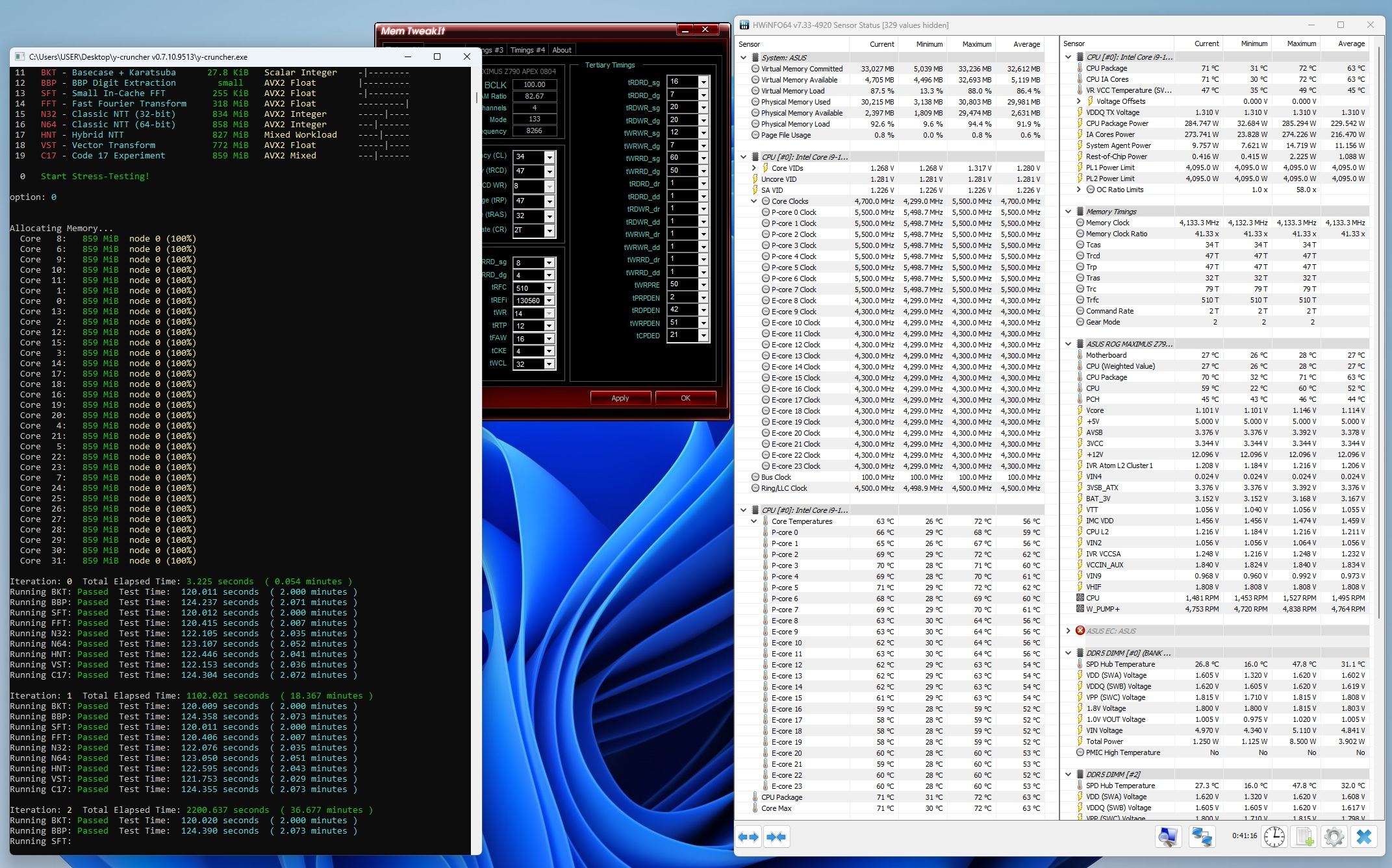Click the BCLK 100.00 field
The image size is (1392, 868).
click(535, 84)
